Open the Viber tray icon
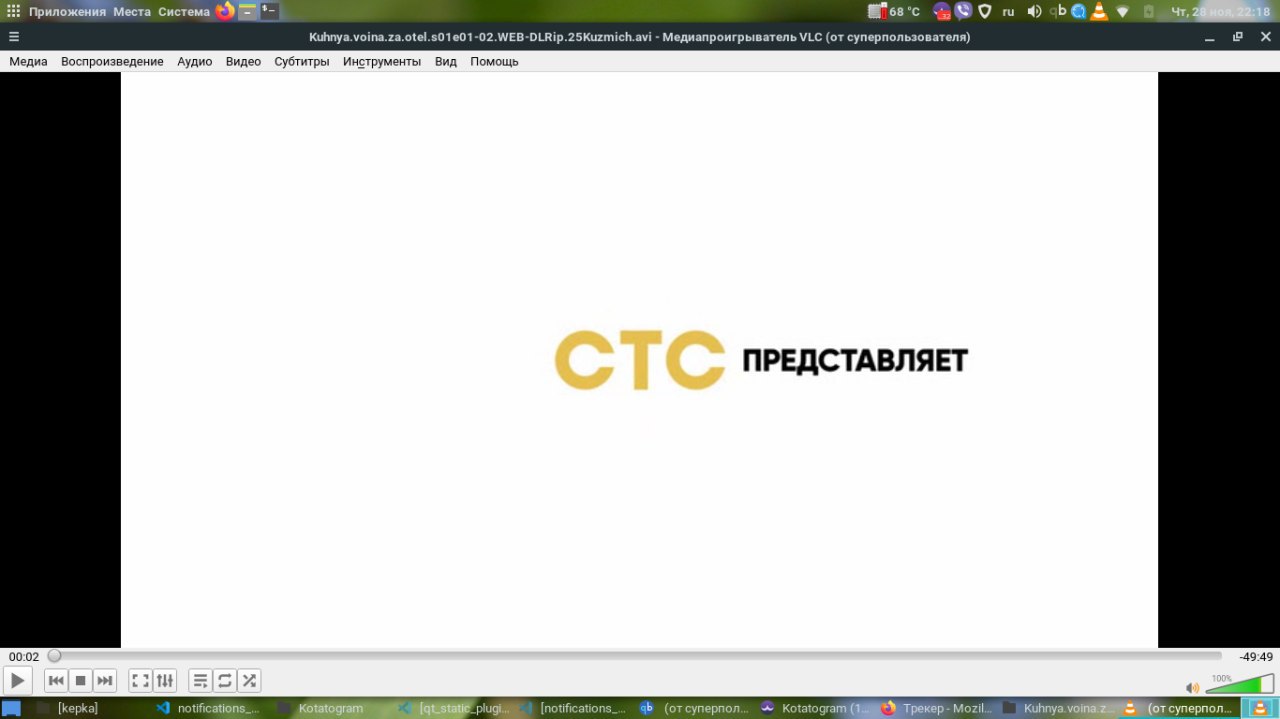This screenshot has width=1280, height=719. [x=963, y=12]
